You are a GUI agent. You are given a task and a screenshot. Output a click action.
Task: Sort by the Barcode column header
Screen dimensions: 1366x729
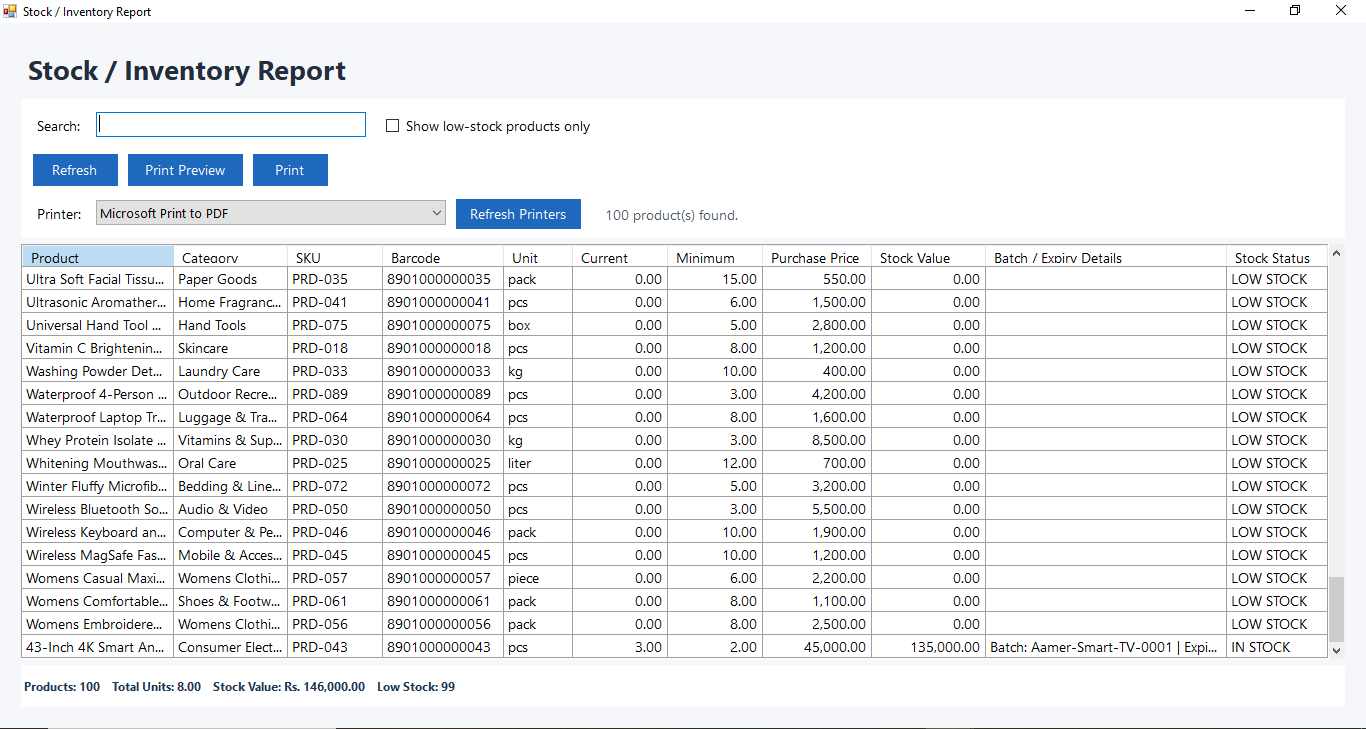pos(443,257)
